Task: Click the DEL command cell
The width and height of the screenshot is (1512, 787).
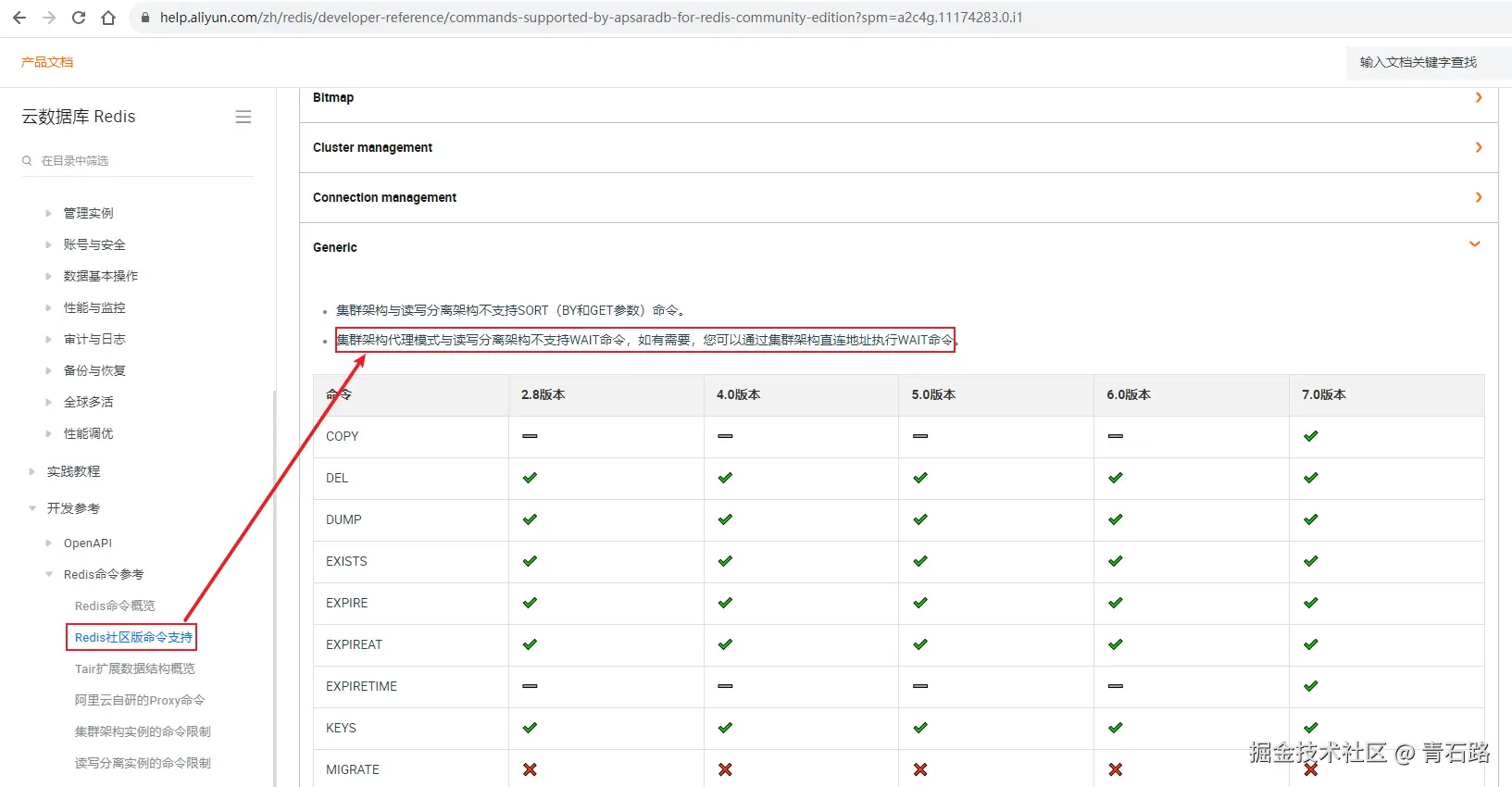Action: pyautogui.click(x=411, y=478)
